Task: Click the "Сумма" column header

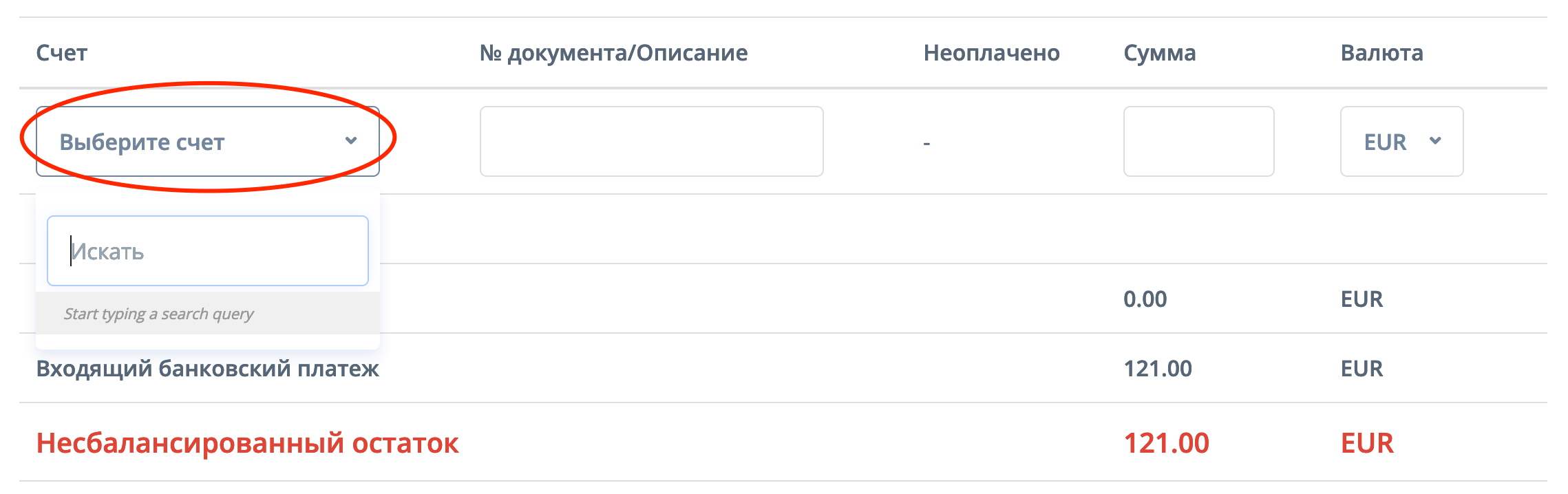Action: pyautogui.click(x=1160, y=53)
